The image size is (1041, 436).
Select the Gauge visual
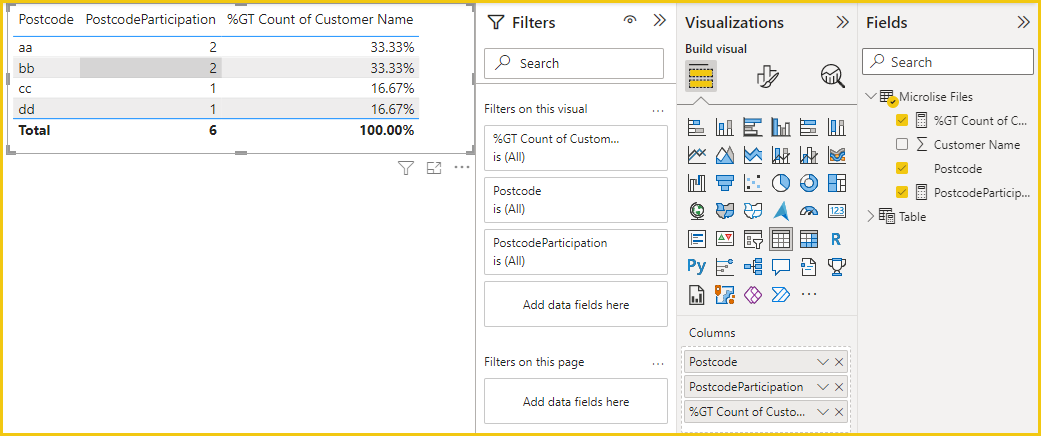[x=809, y=211]
